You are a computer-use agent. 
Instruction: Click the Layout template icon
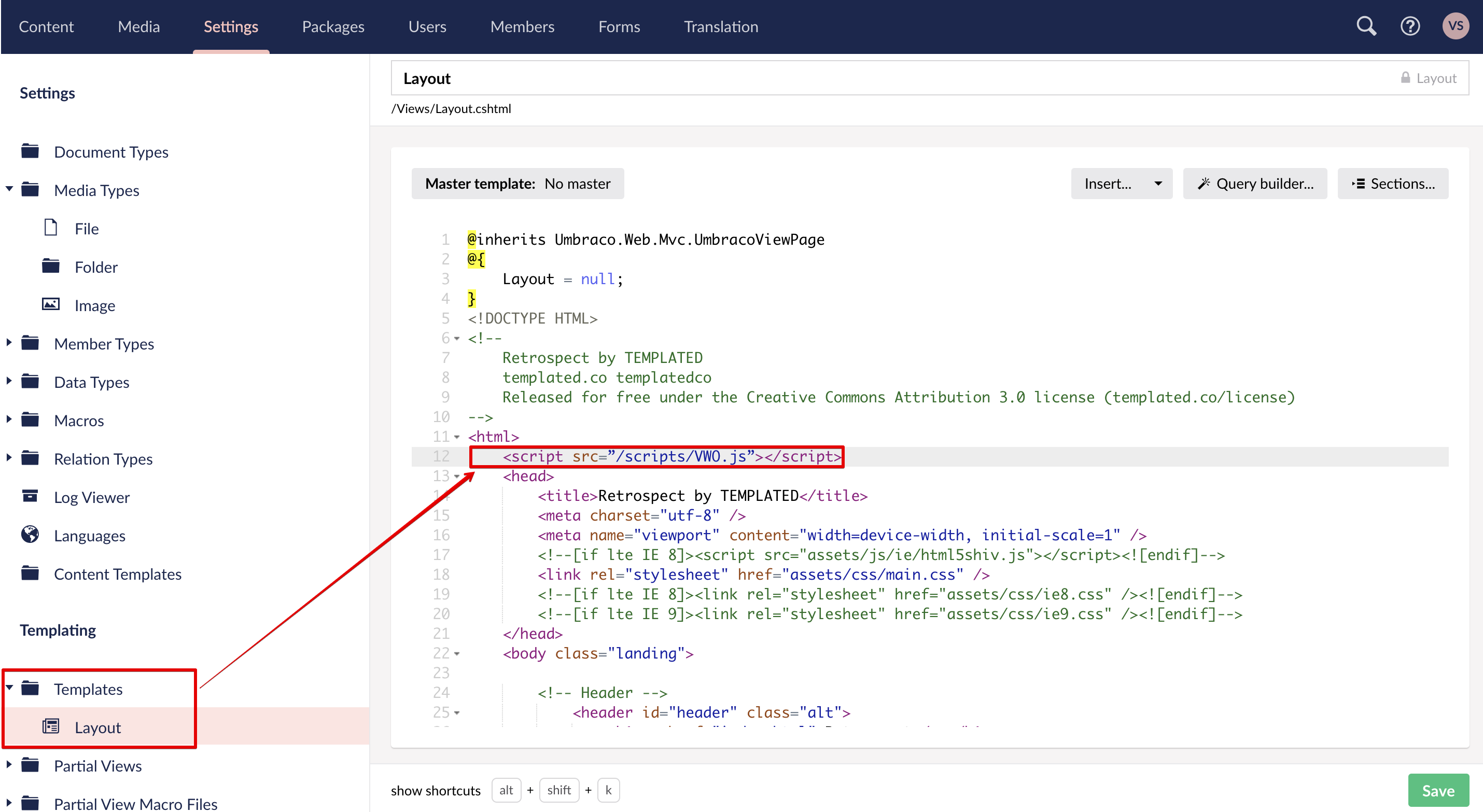coord(51,726)
